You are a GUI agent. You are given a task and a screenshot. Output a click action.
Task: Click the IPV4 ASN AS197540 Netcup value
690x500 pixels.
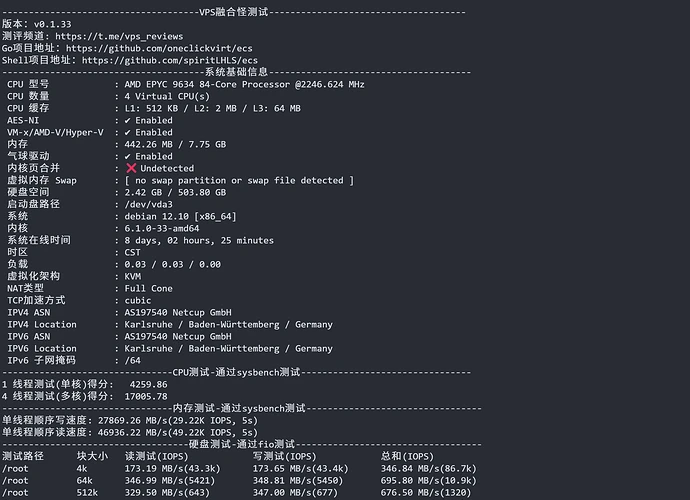(x=178, y=312)
